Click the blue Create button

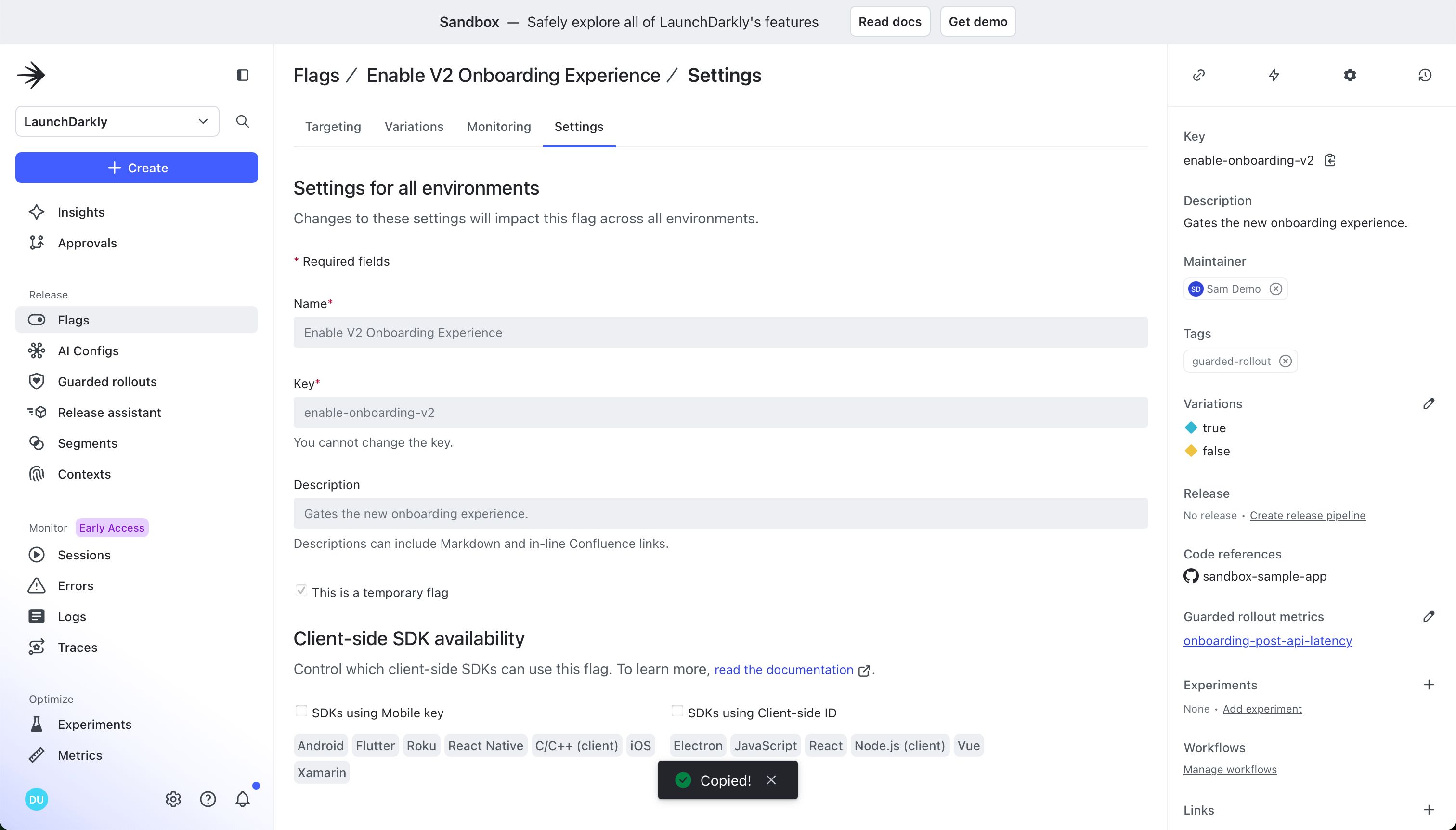click(x=137, y=168)
